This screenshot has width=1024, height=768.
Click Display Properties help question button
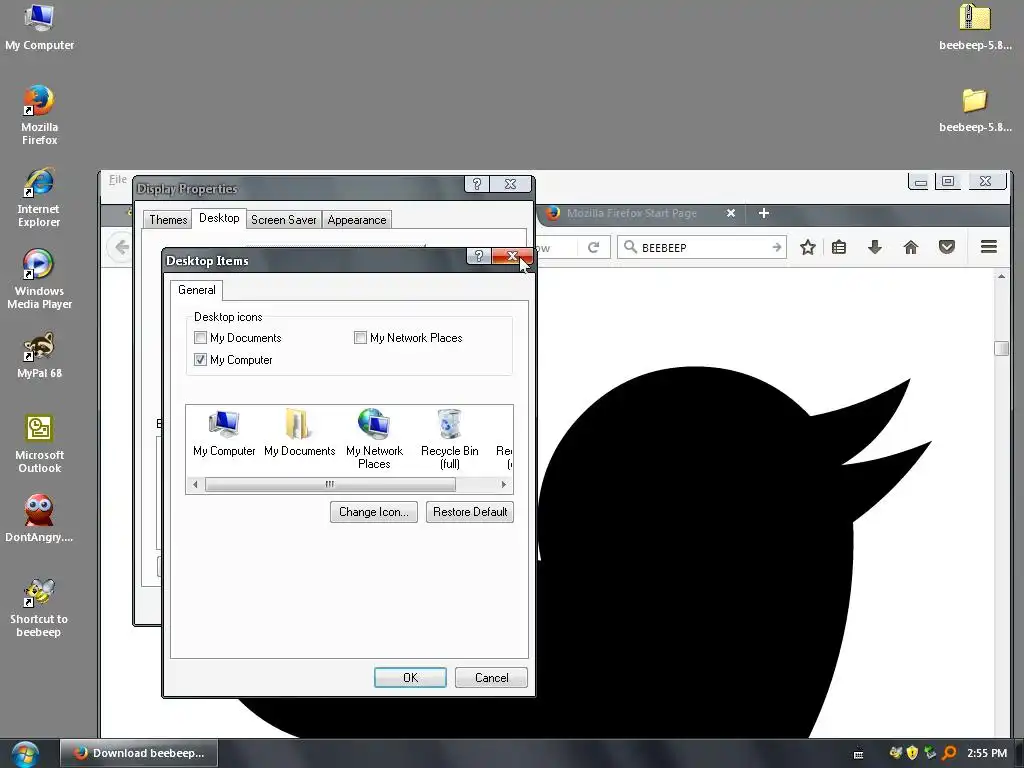pyautogui.click(x=477, y=184)
